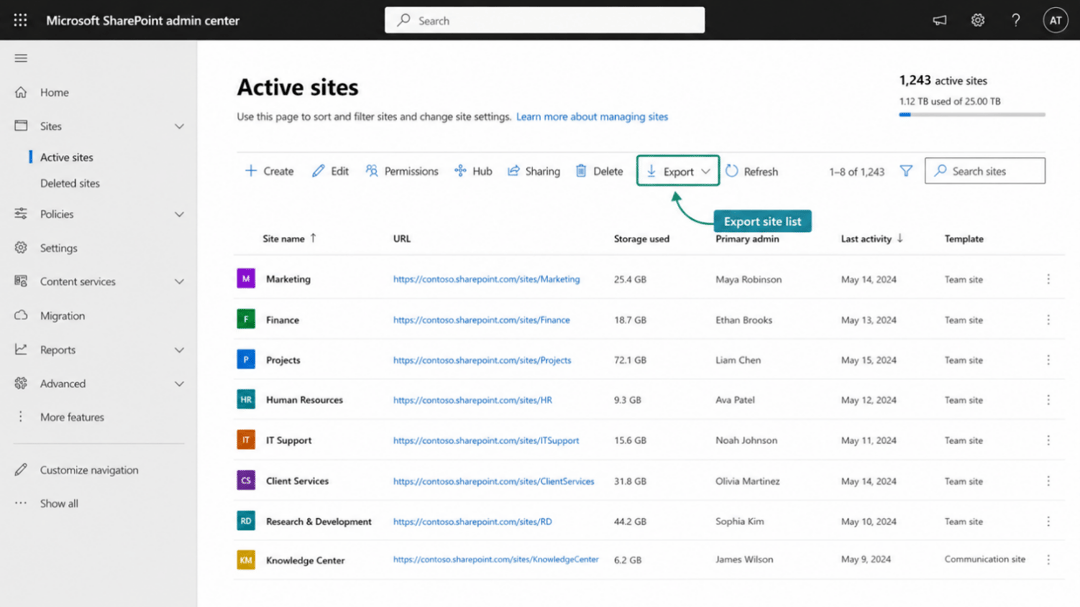The width and height of the screenshot is (1080, 607).
Task: Click the Template column header
Action: click(964, 238)
